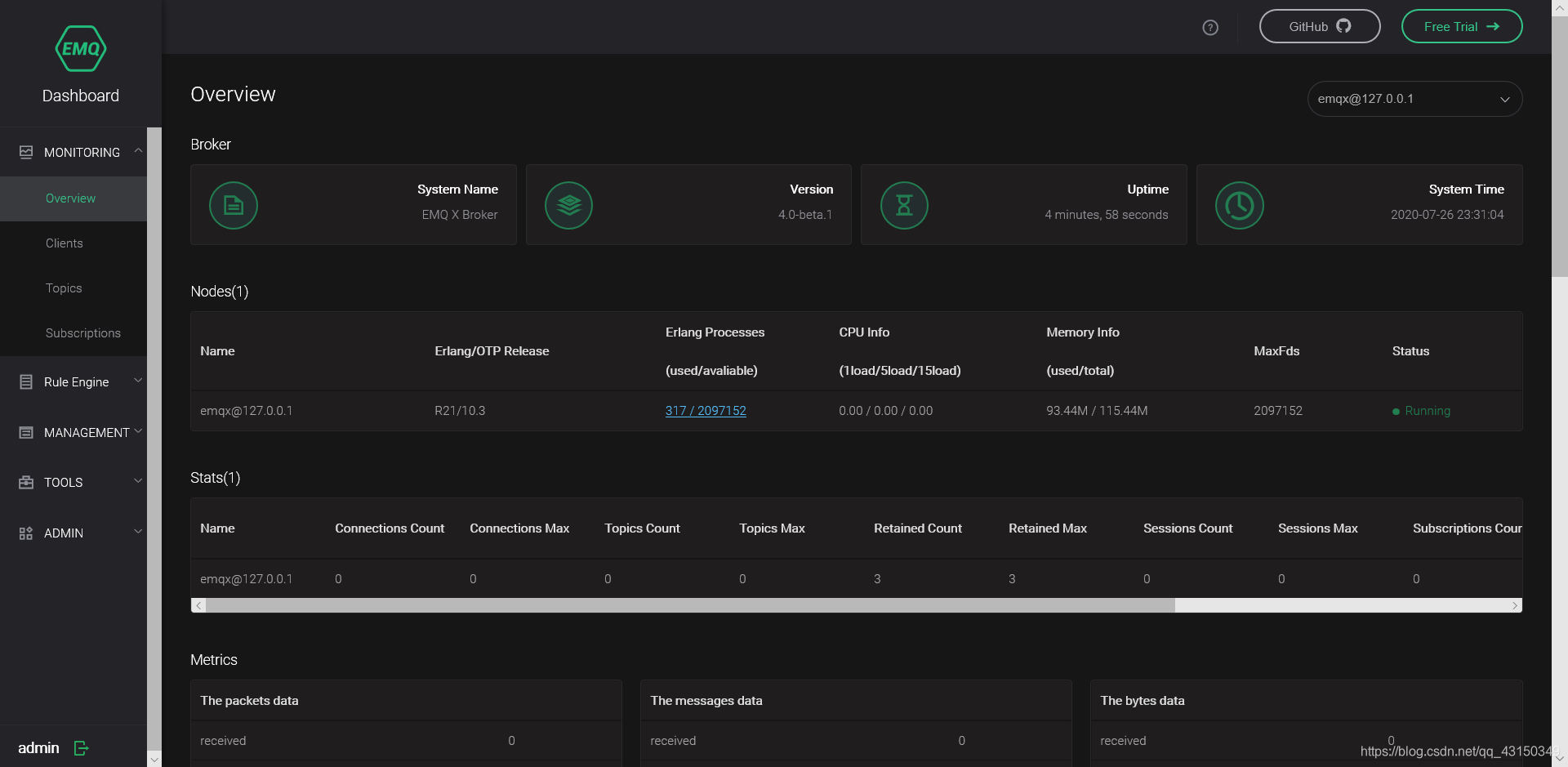Open the help question mark icon

tap(1210, 28)
